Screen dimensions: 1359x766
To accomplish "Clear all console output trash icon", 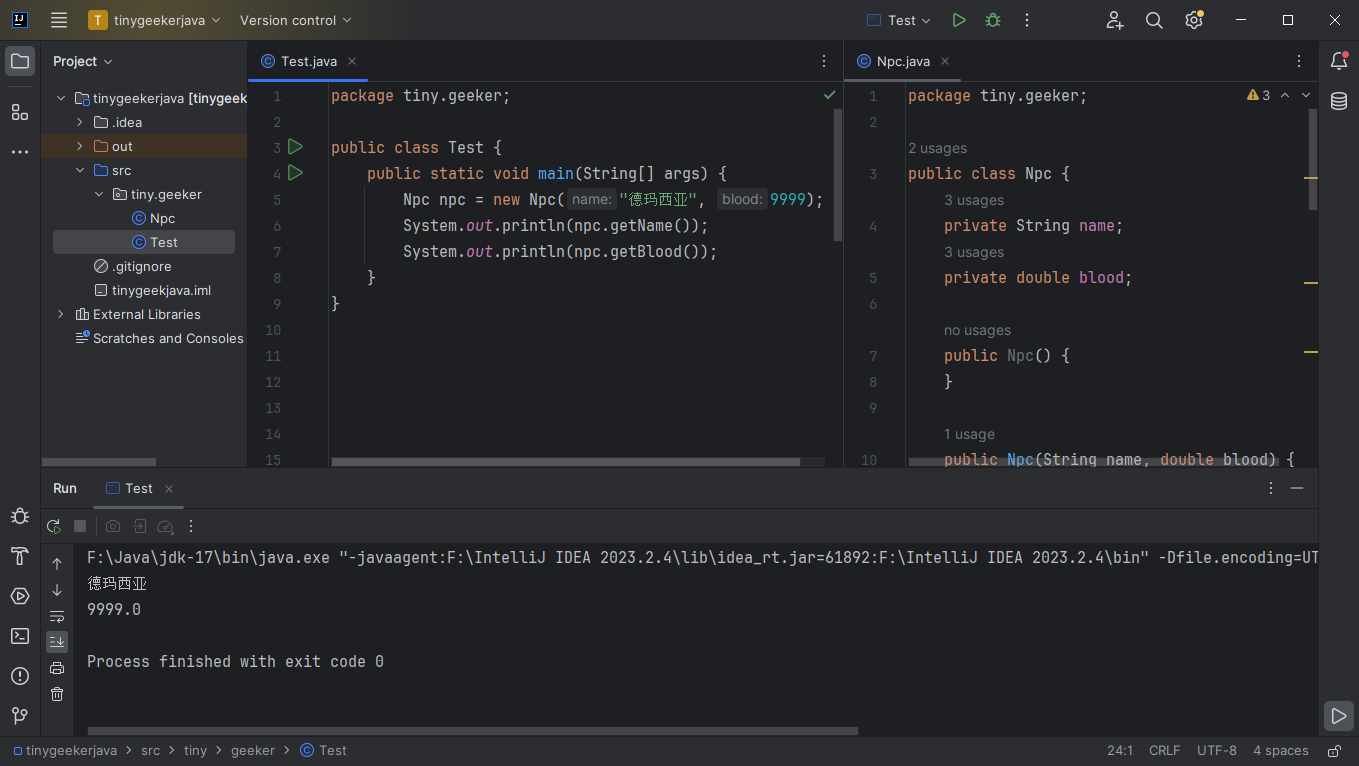I will (57, 694).
